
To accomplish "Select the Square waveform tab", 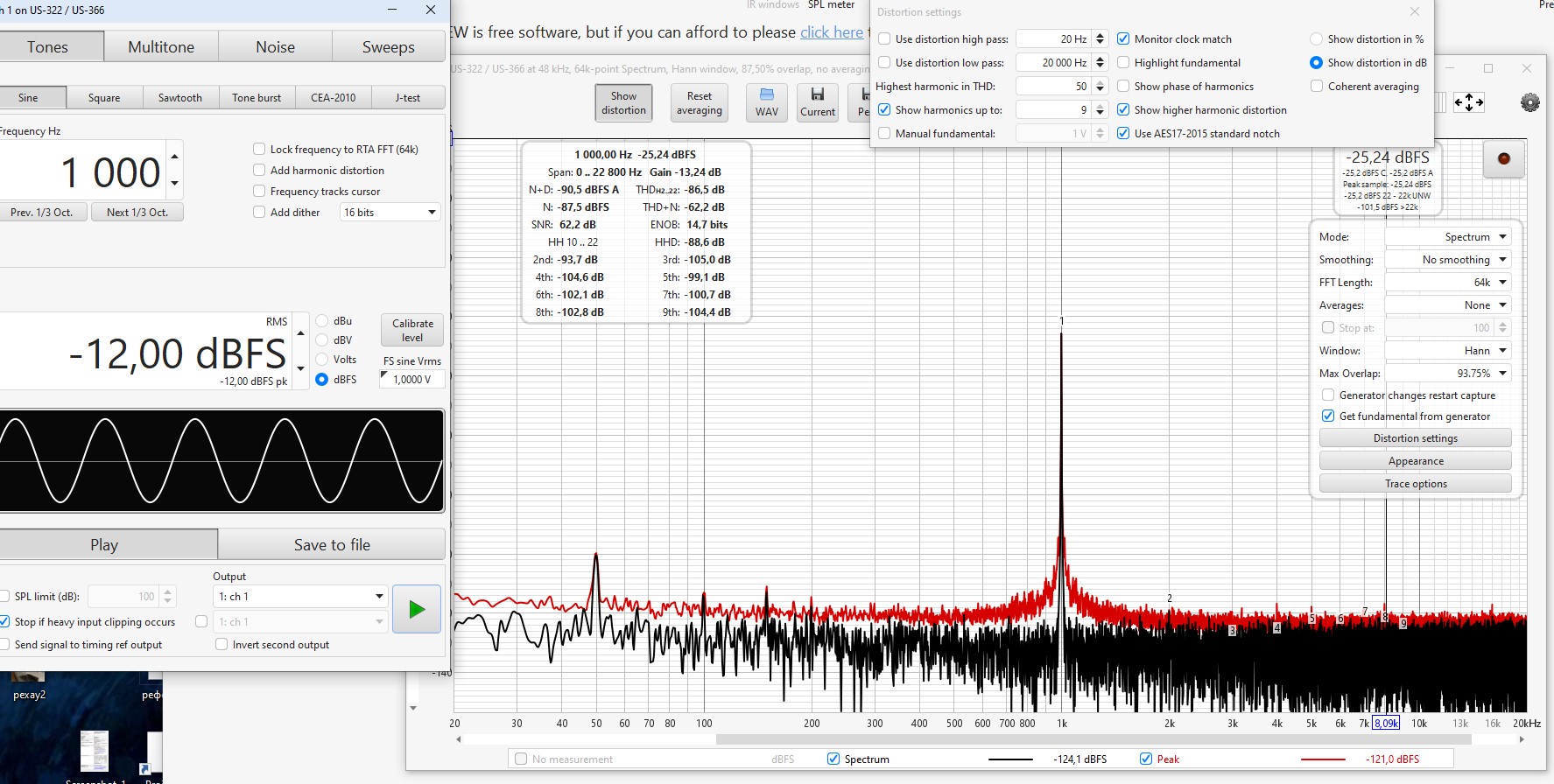I will (104, 97).
